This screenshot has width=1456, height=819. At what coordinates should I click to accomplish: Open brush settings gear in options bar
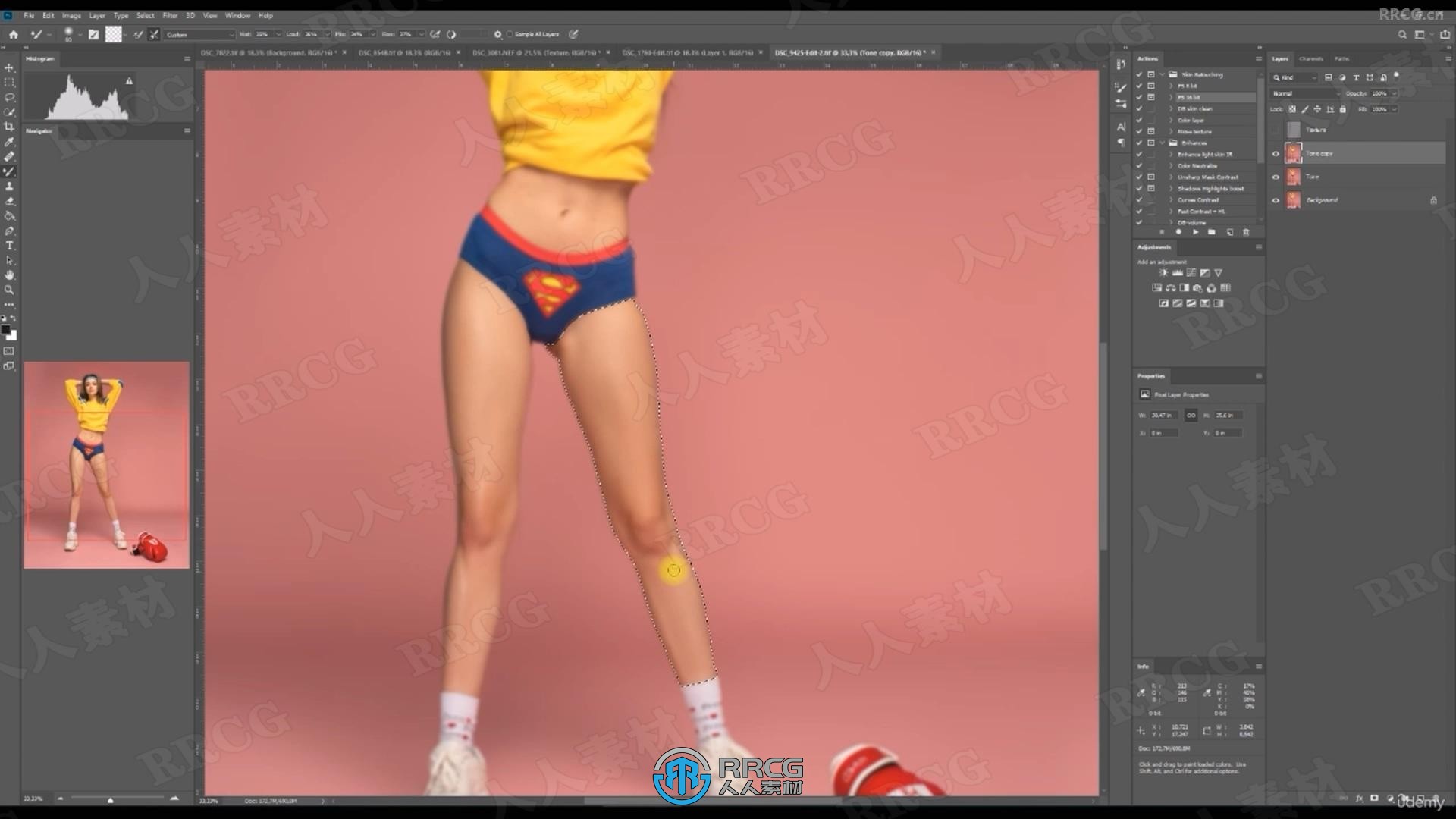click(x=497, y=34)
